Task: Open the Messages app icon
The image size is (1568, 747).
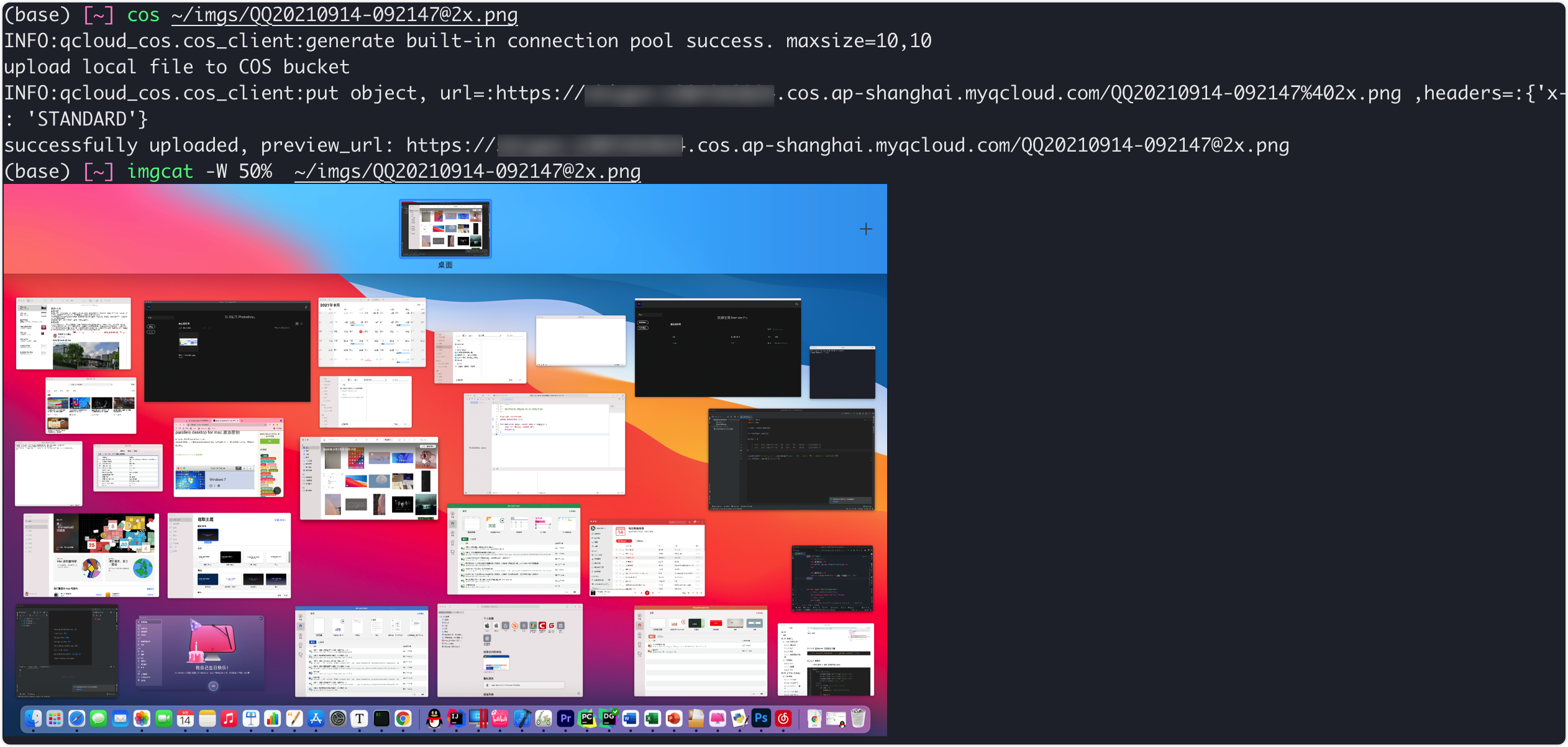Action: click(x=98, y=719)
